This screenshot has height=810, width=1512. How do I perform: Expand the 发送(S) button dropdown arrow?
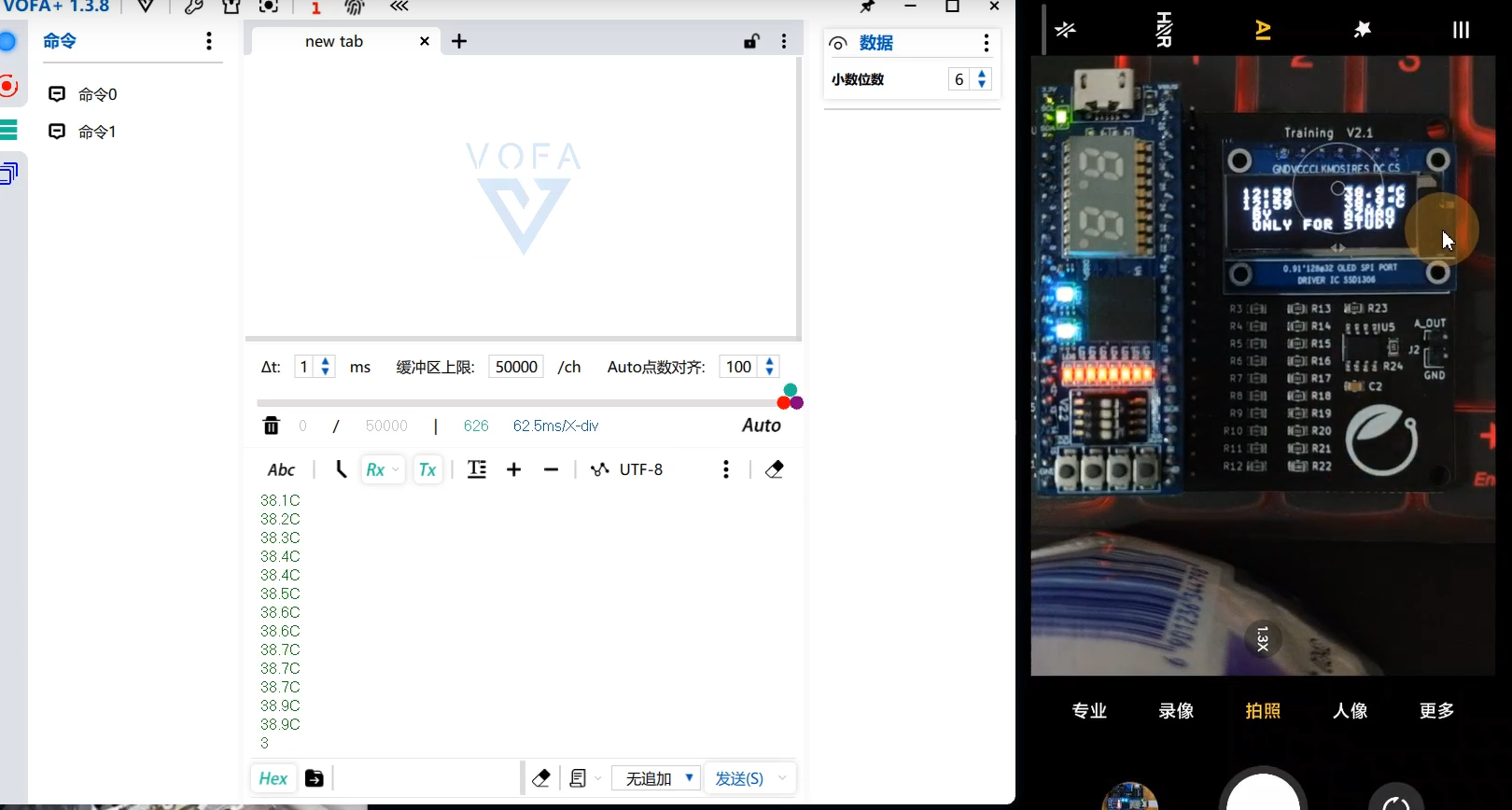[x=782, y=778]
